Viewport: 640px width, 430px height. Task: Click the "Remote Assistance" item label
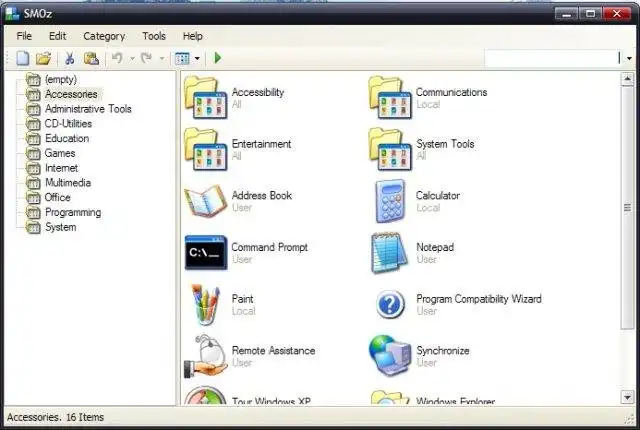273,351
